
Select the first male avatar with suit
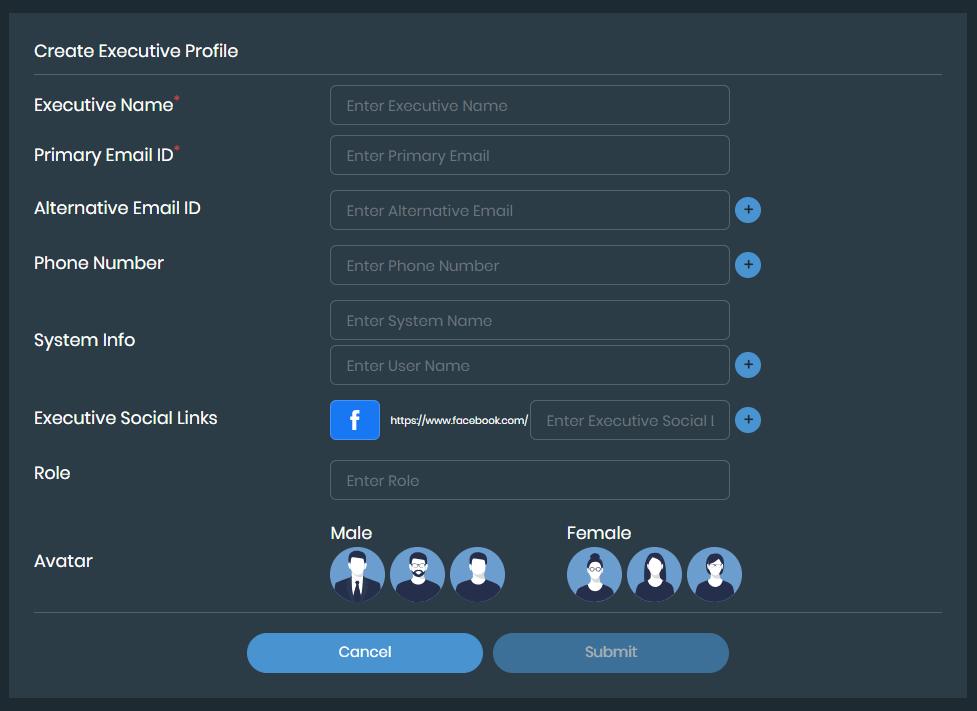(357, 574)
